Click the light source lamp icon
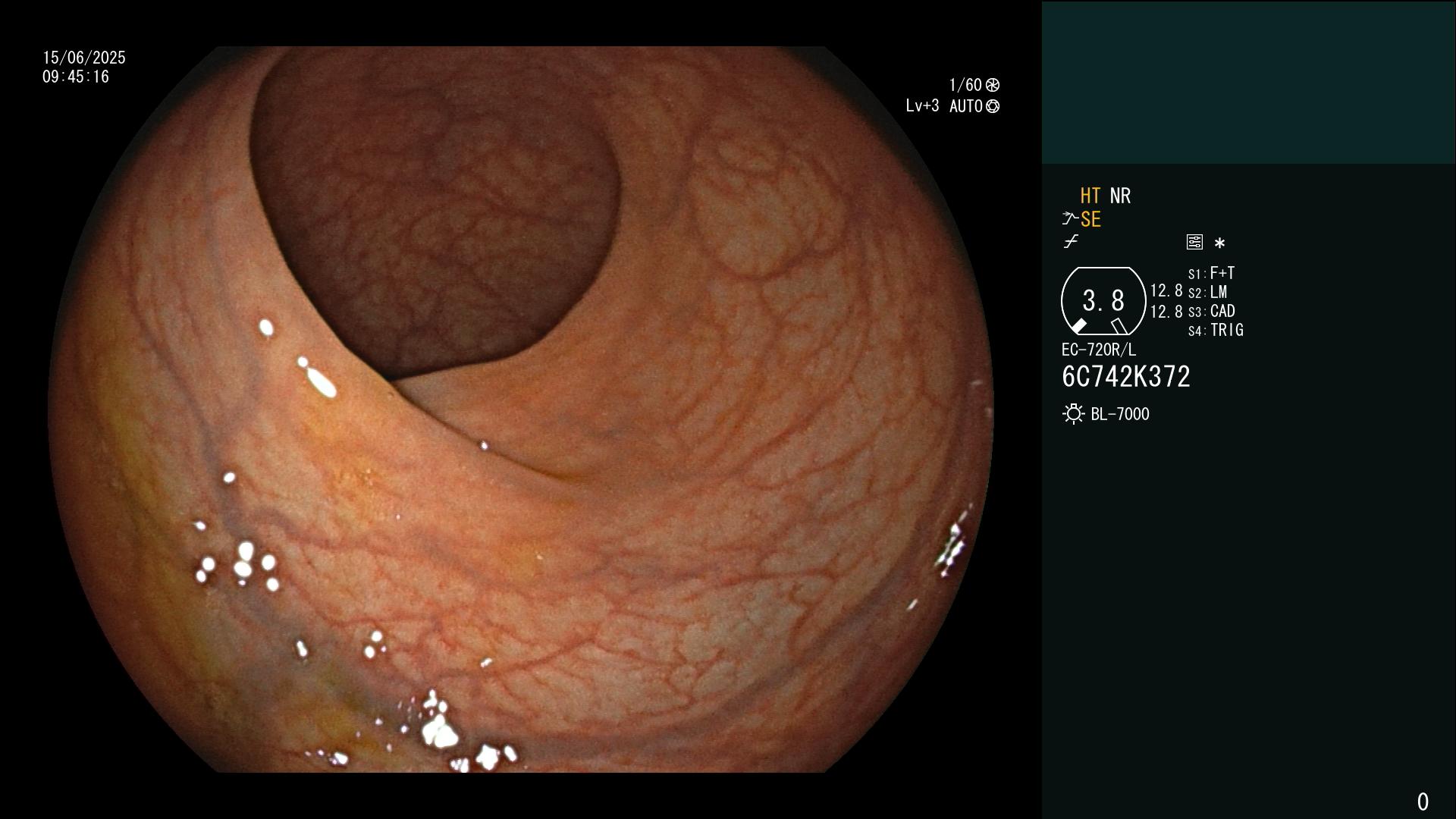Image resolution: width=1456 pixels, height=819 pixels. (x=1073, y=414)
